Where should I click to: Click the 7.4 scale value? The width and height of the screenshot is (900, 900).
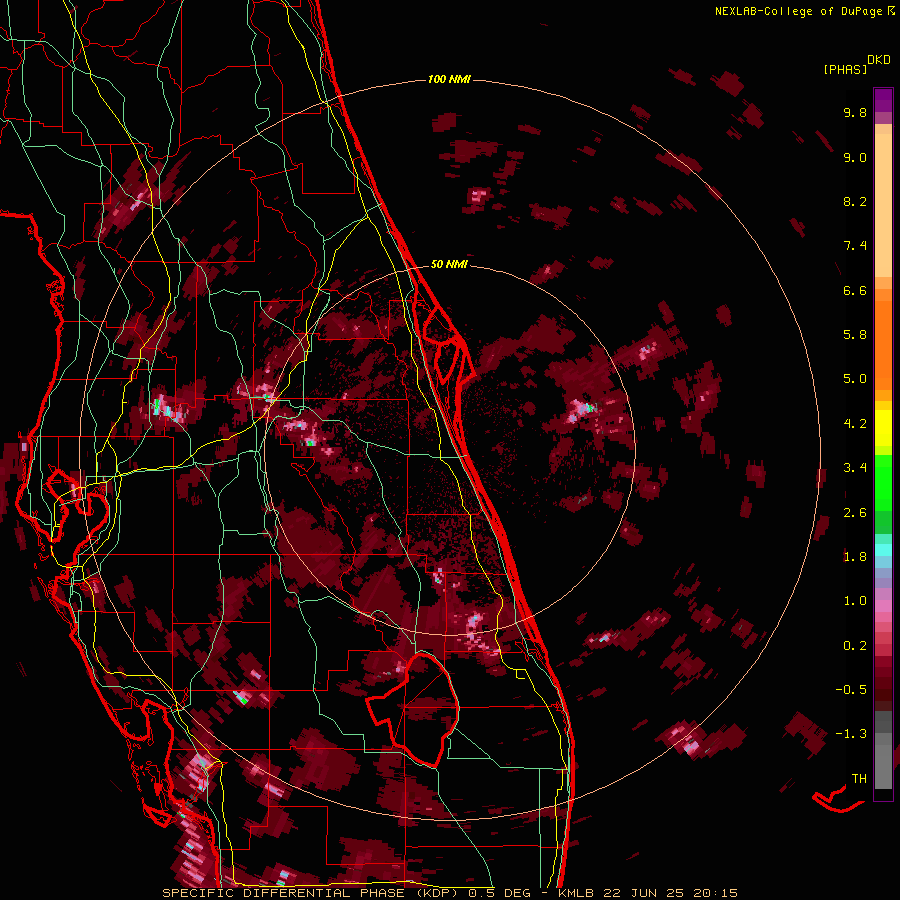[x=855, y=246]
